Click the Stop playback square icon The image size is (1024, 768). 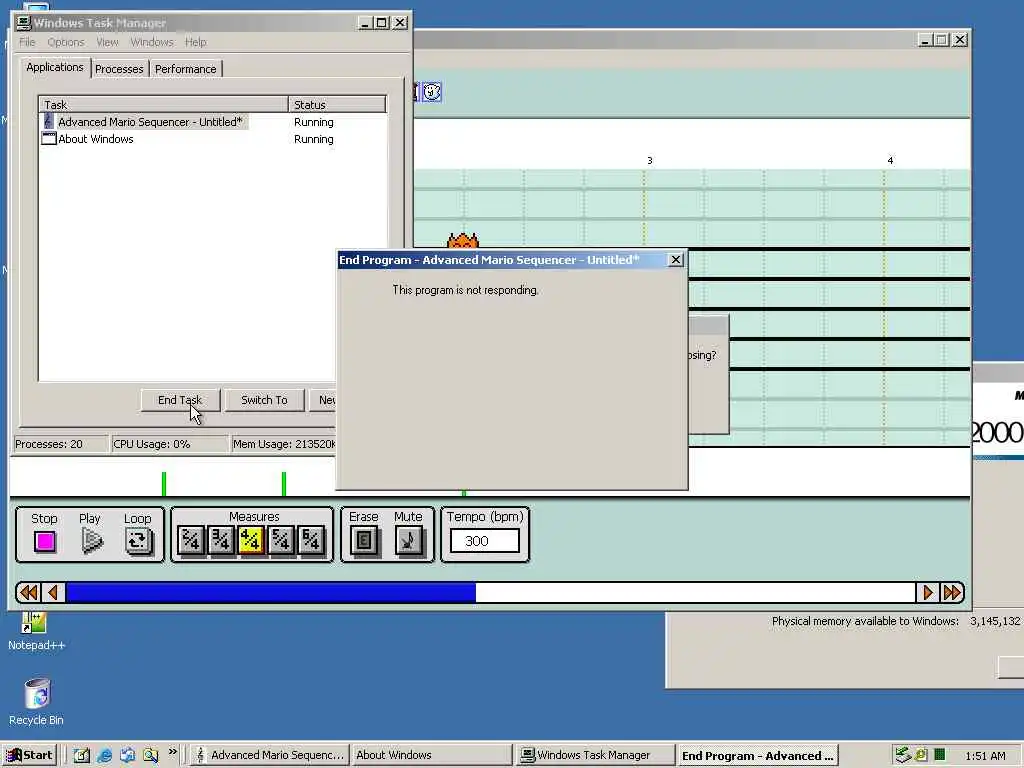[45, 541]
